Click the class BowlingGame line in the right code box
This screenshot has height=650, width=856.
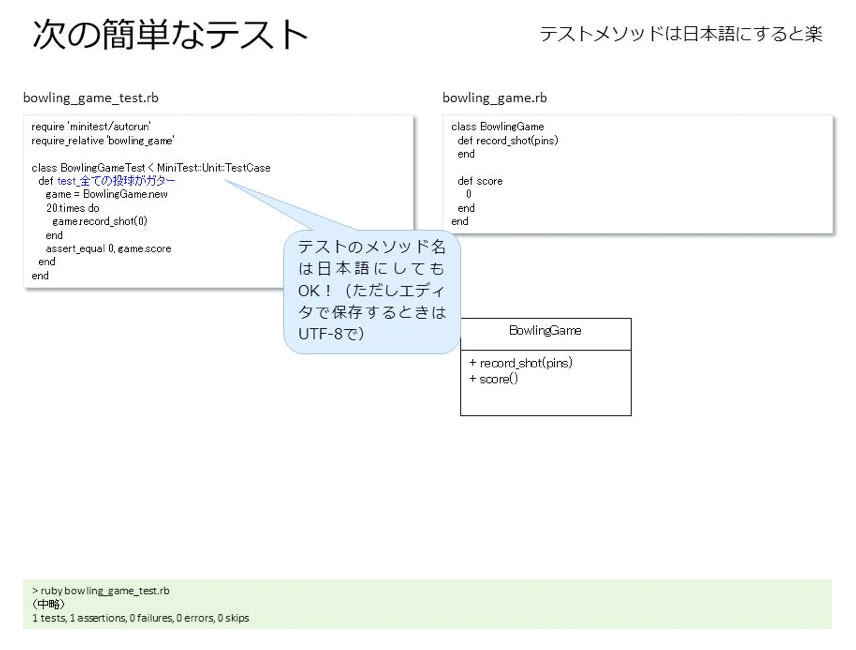coord(497,127)
